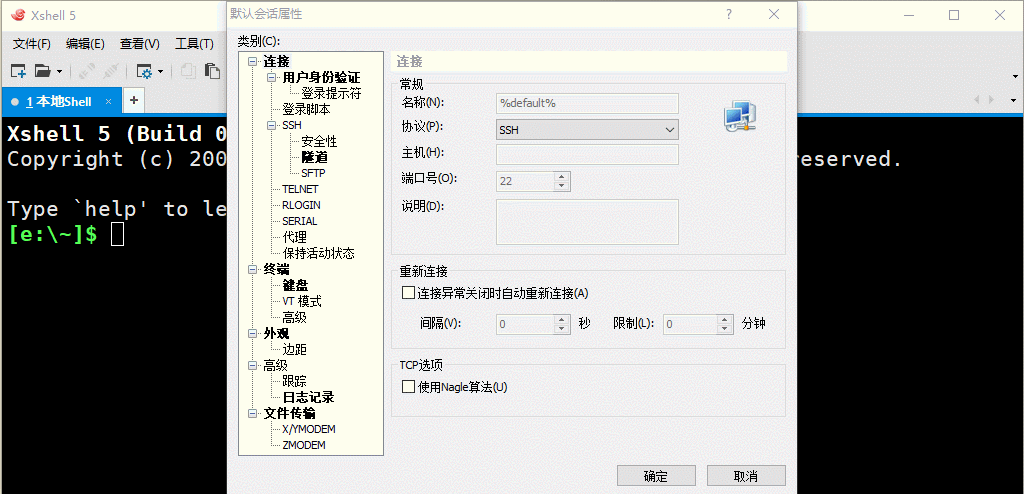Click the 名称 %default% field
The width and height of the screenshot is (1024, 494).
coord(587,103)
